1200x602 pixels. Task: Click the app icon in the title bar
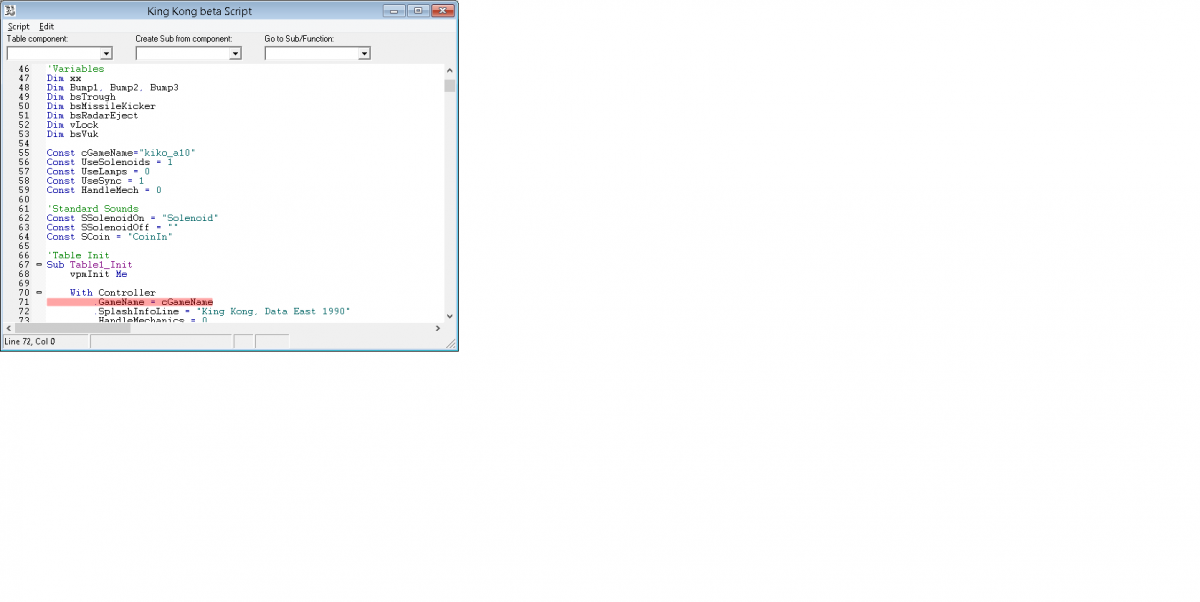tap(9, 10)
